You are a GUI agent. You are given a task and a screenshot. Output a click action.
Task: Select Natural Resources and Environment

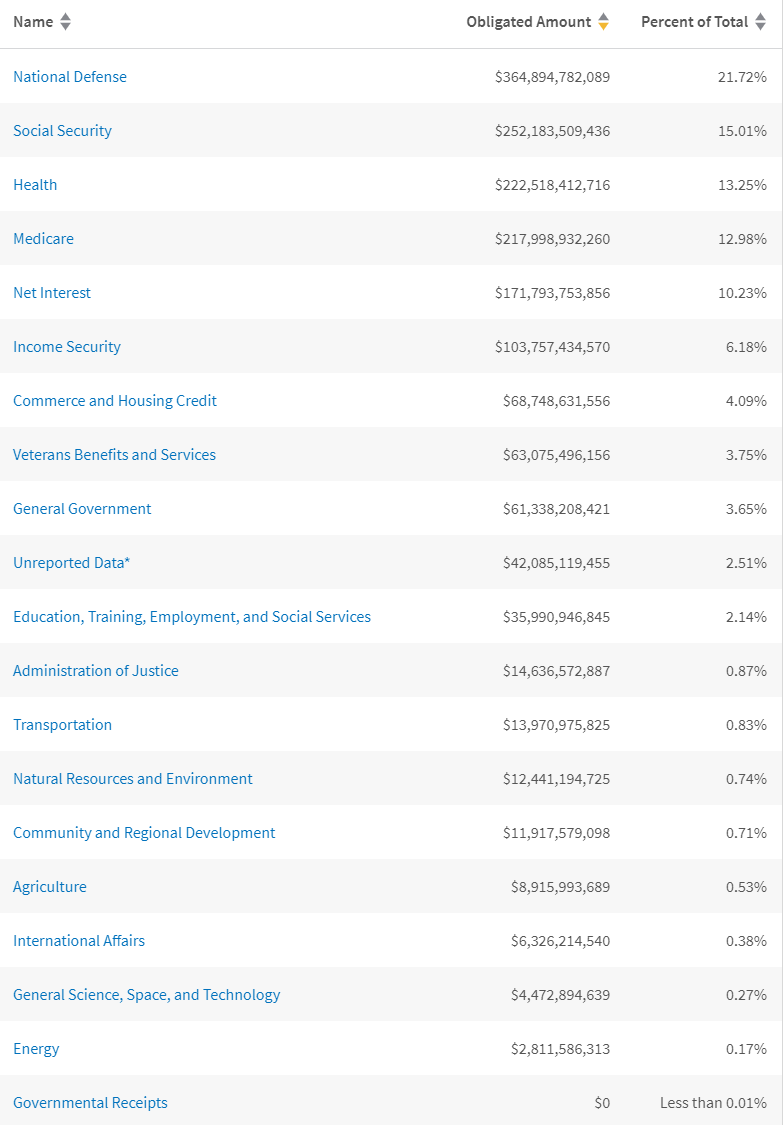(x=133, y=779)
